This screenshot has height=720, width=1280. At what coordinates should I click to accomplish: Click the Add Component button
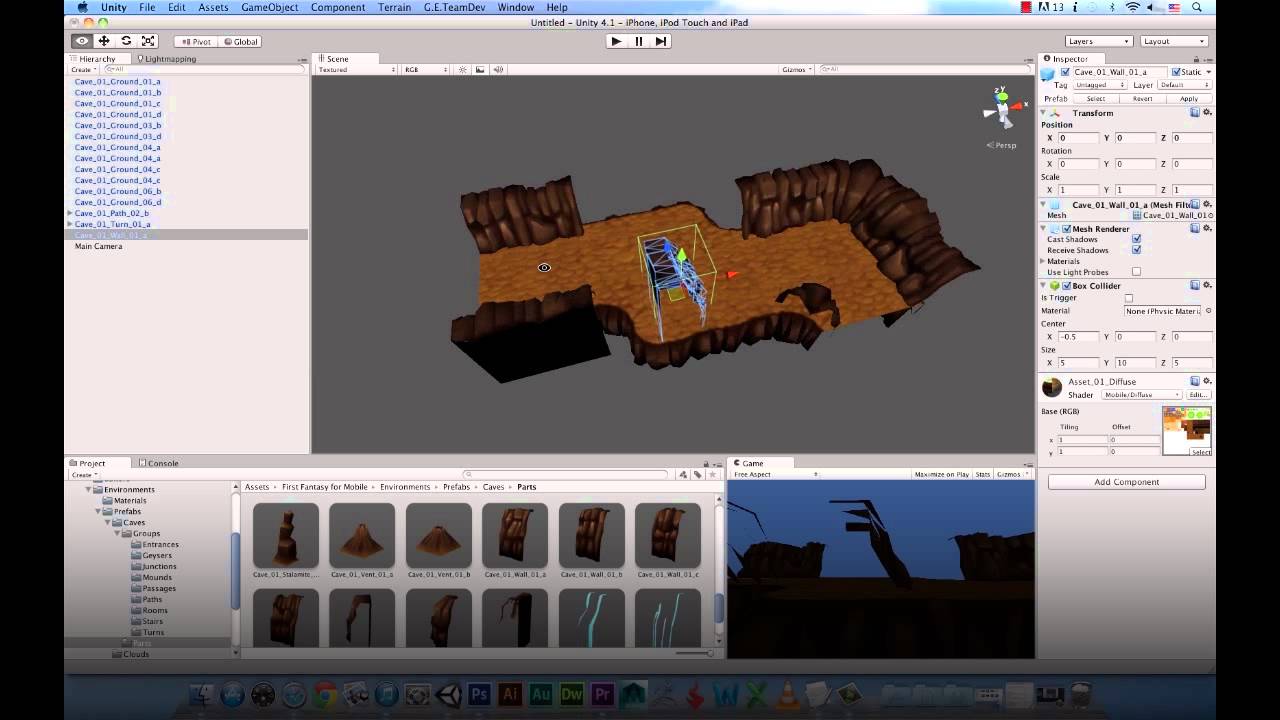coord(1126,482)
